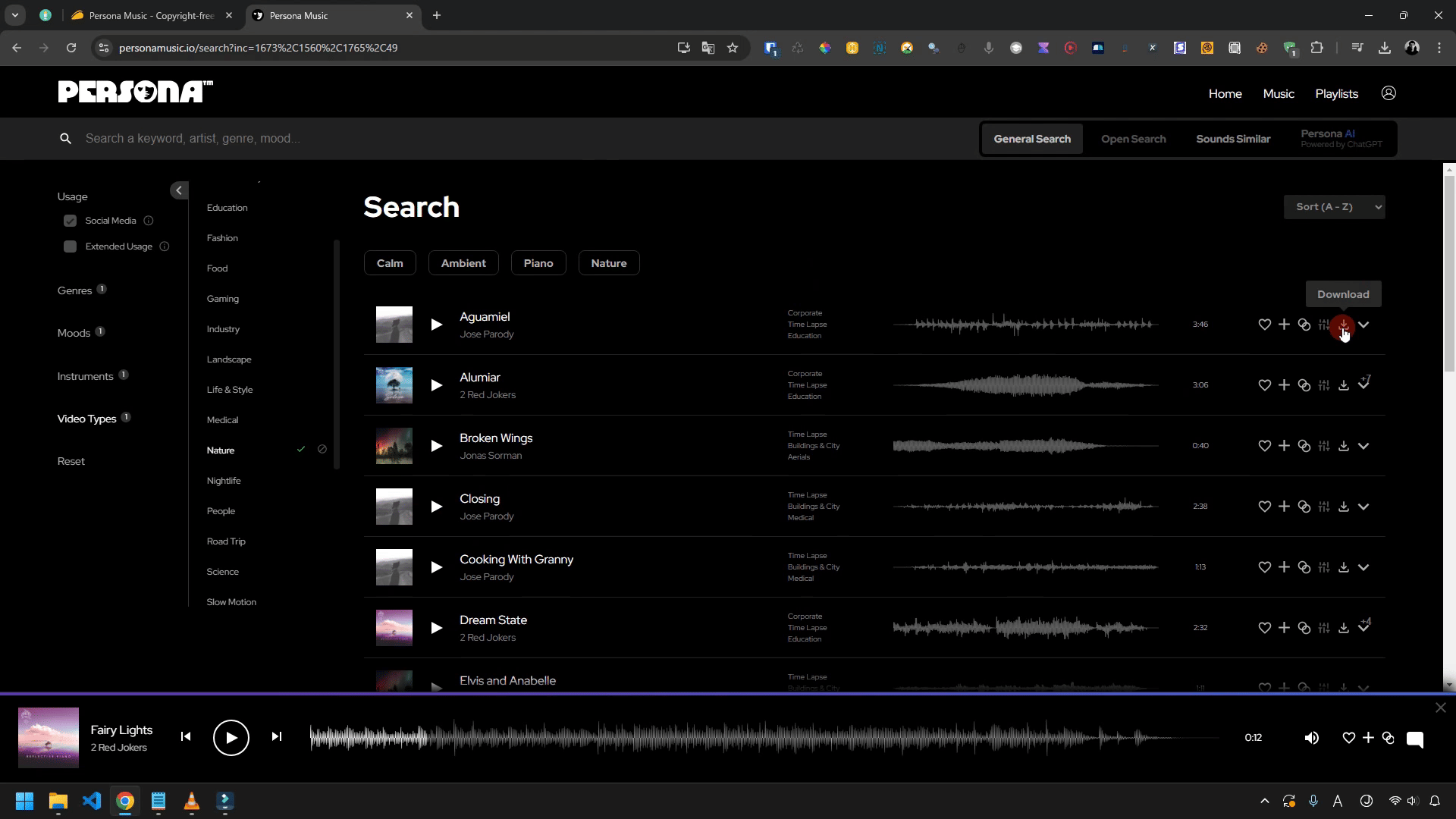Switch to the Sounds Similar search tab
Image resolution: width=1456 pixels, height=819 pixels.
click(1232, 139)
